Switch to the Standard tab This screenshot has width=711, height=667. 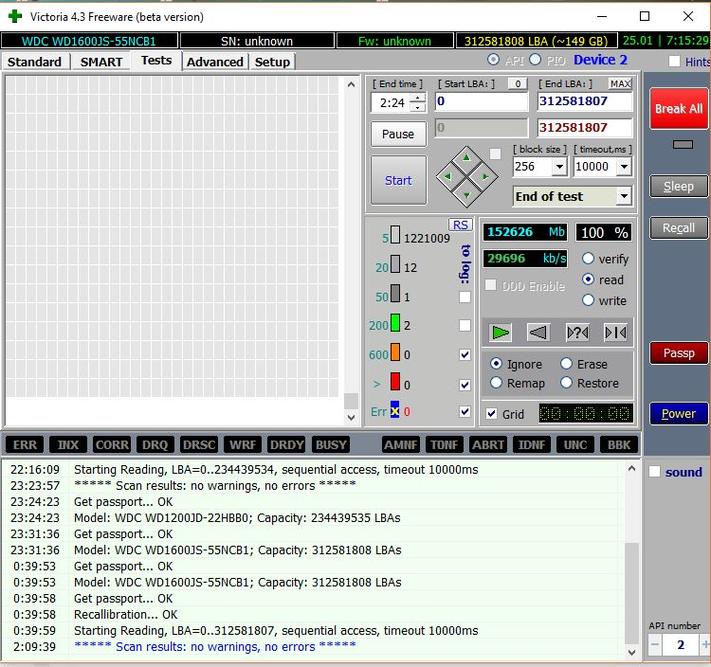tap(34, 62)
